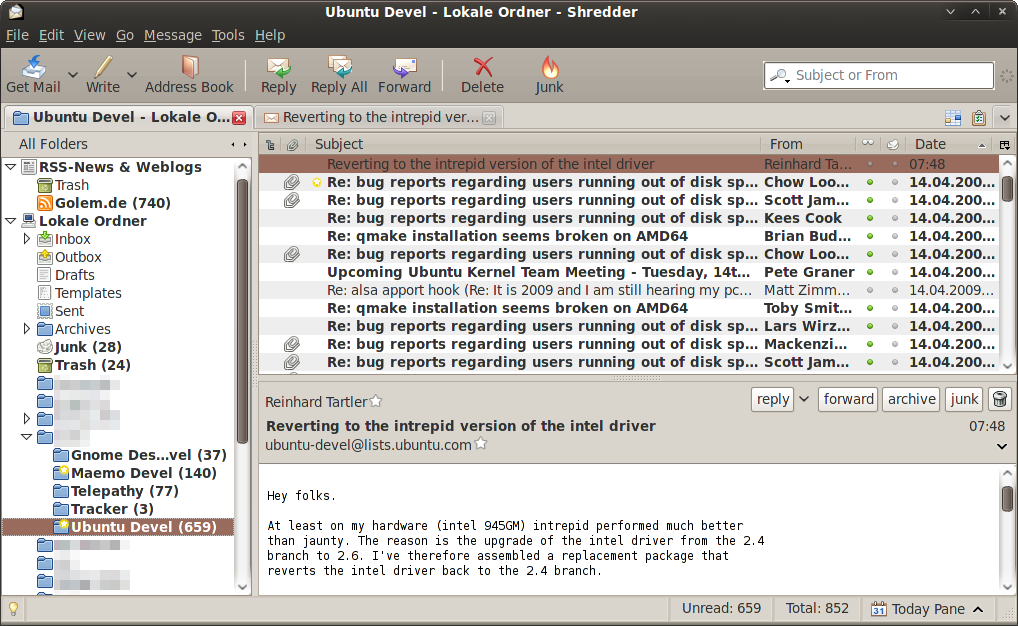Open the File menu

click(x=17, y=35)
